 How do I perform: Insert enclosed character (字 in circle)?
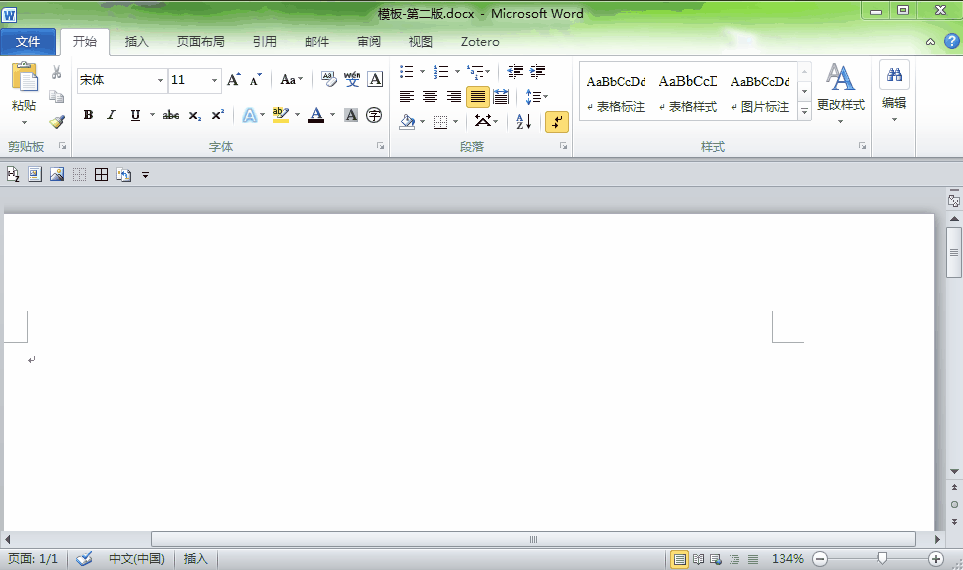tap(373, 115)
